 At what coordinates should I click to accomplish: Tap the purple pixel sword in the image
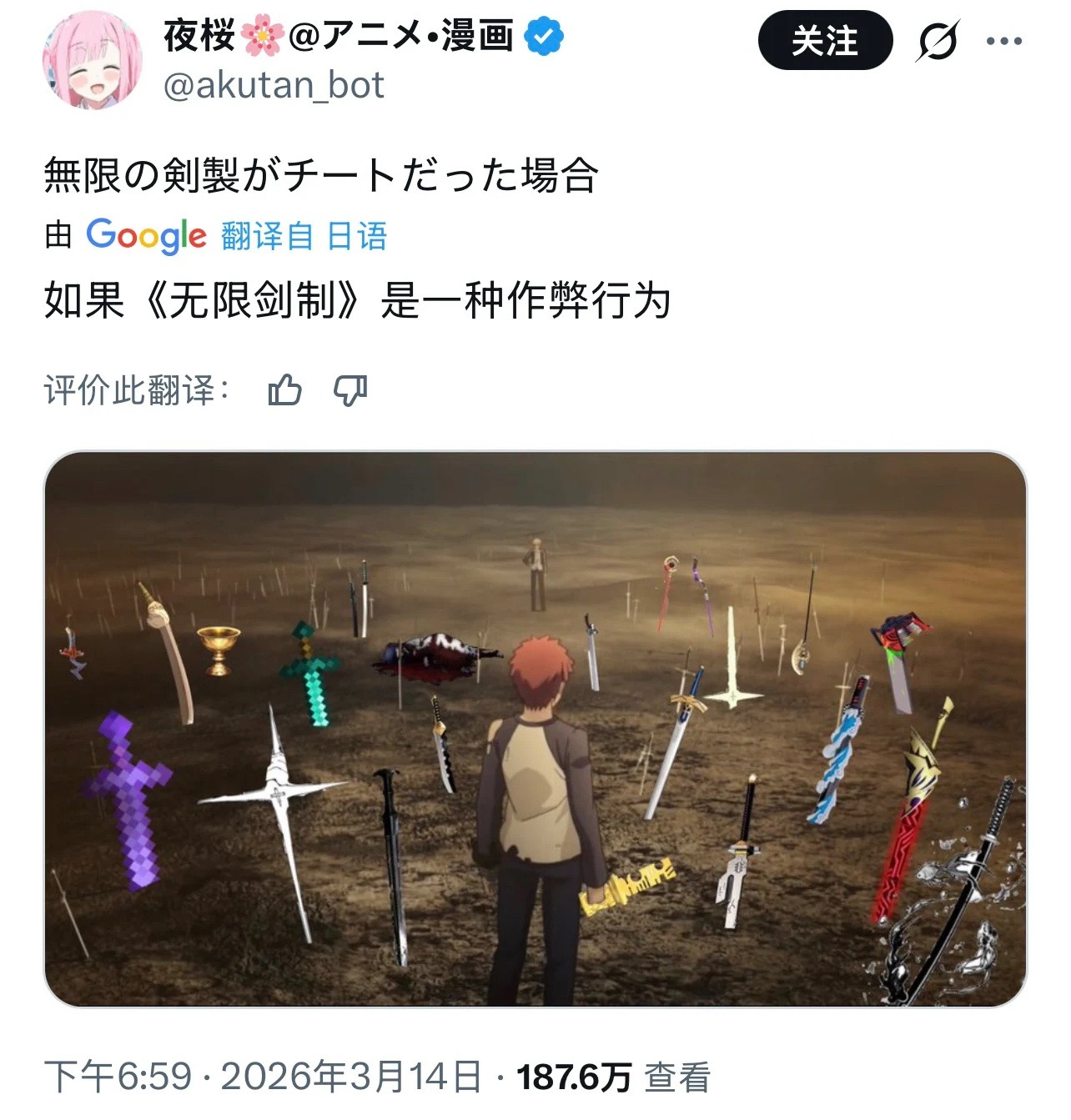[x=127, y=800]
